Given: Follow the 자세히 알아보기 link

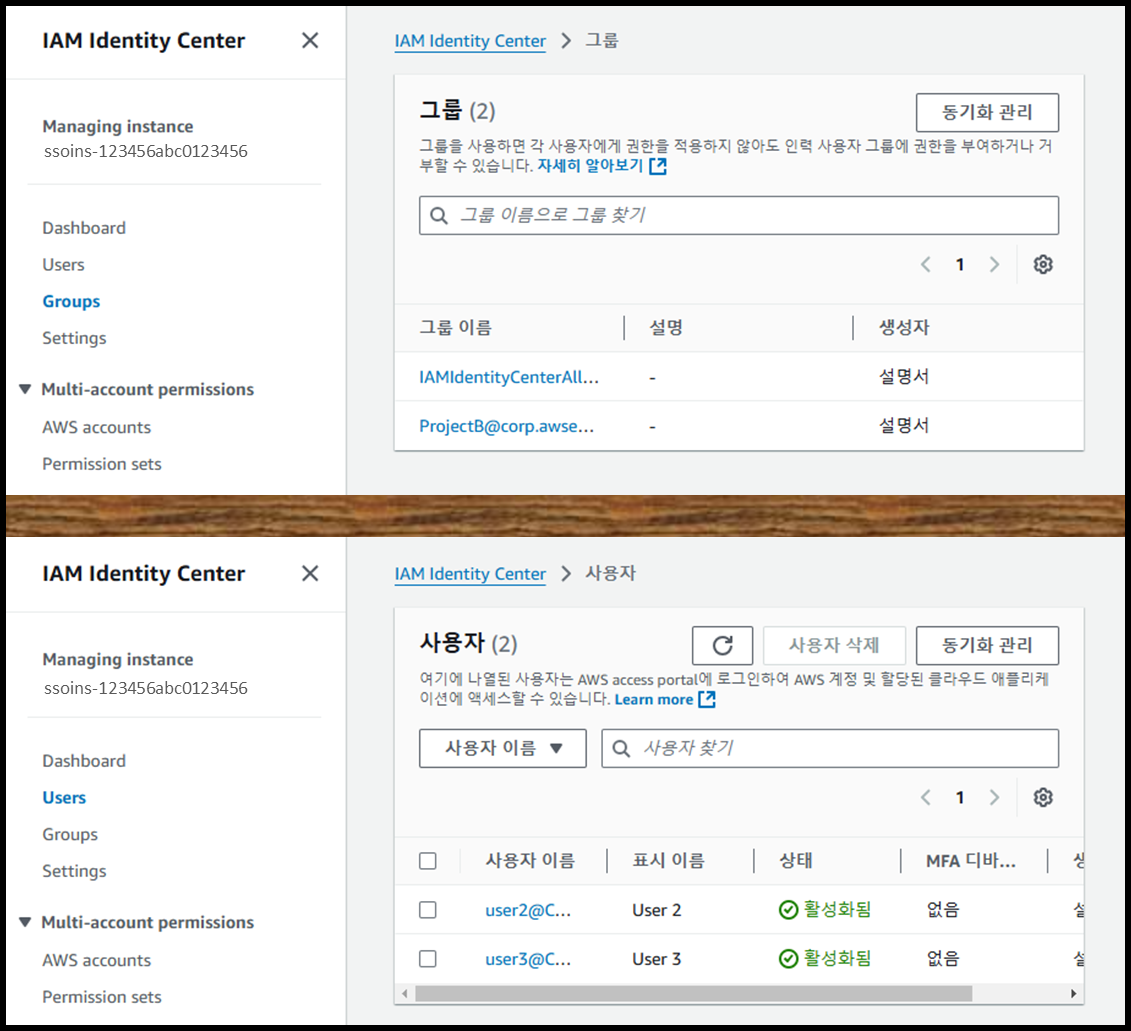Looking at the screenshot, I should (x=590, y=166).
